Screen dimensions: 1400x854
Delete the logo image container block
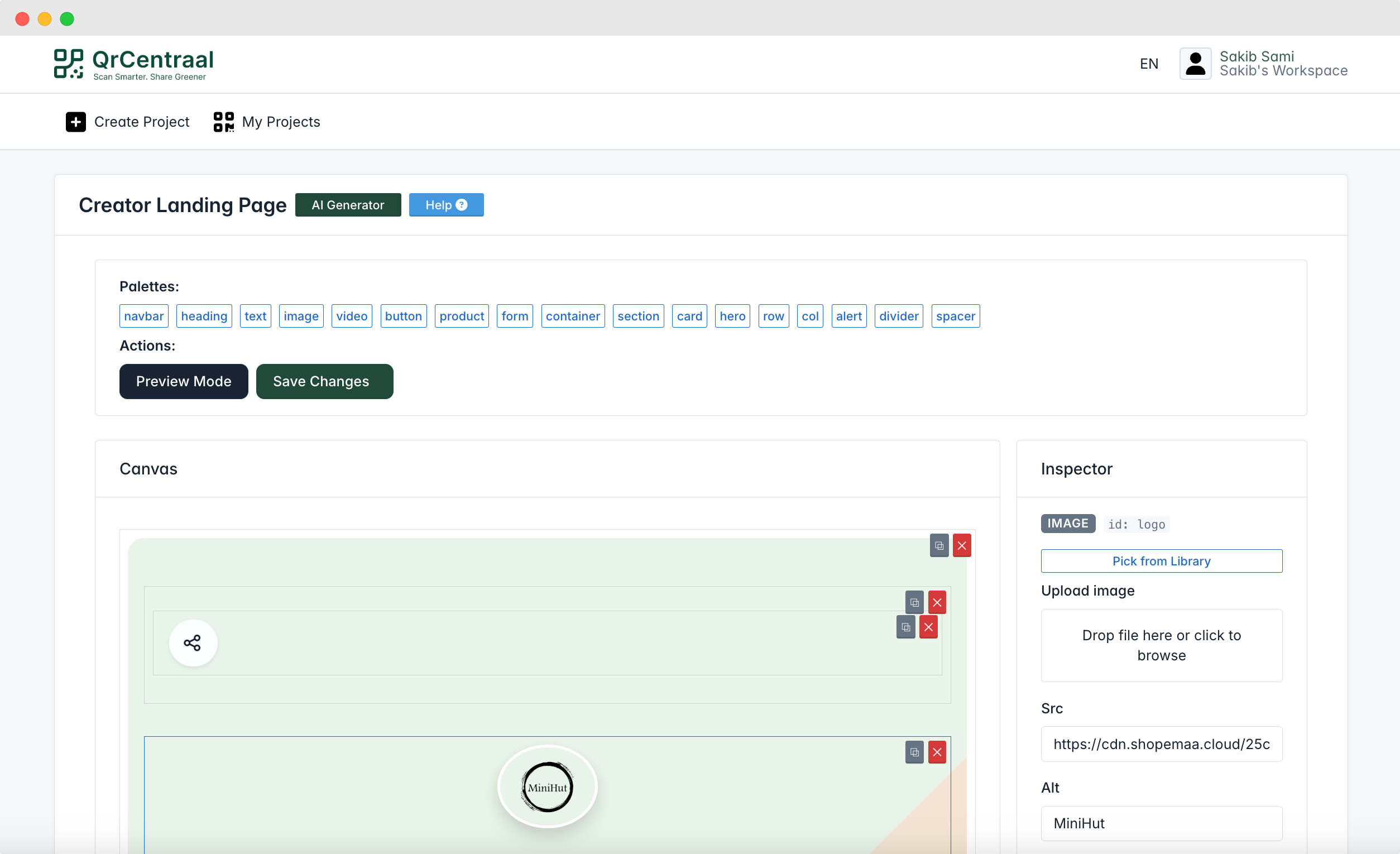click(937, 752)
